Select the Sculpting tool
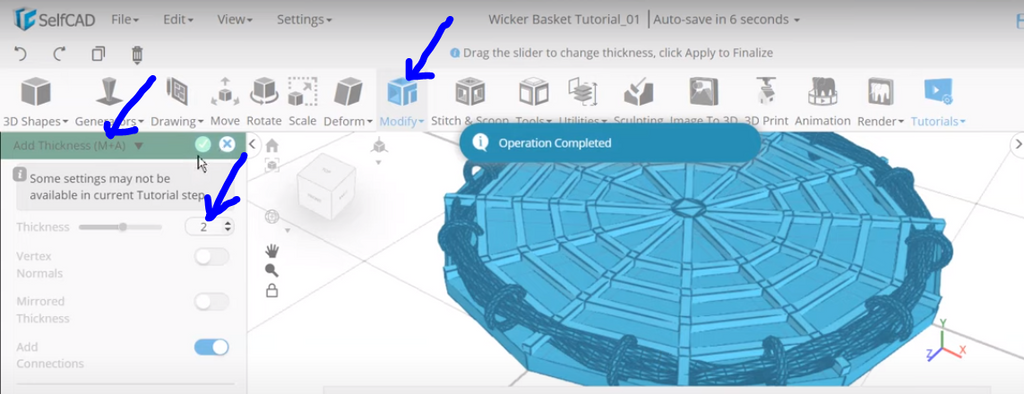 tap(639, 101)
